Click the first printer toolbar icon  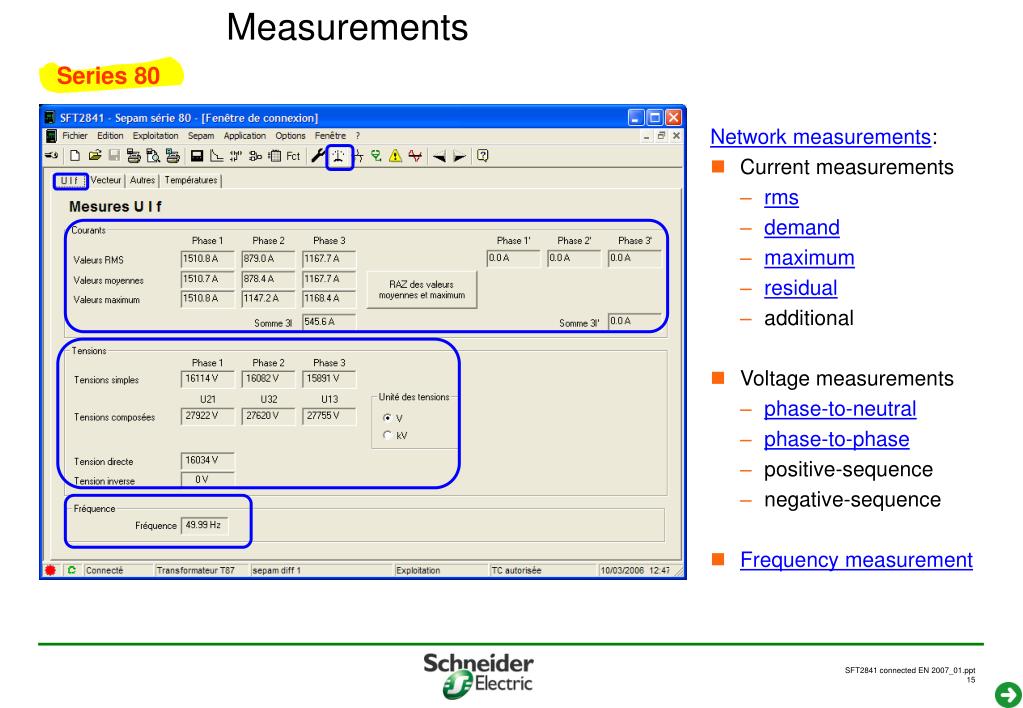click(x=134, y=156)
